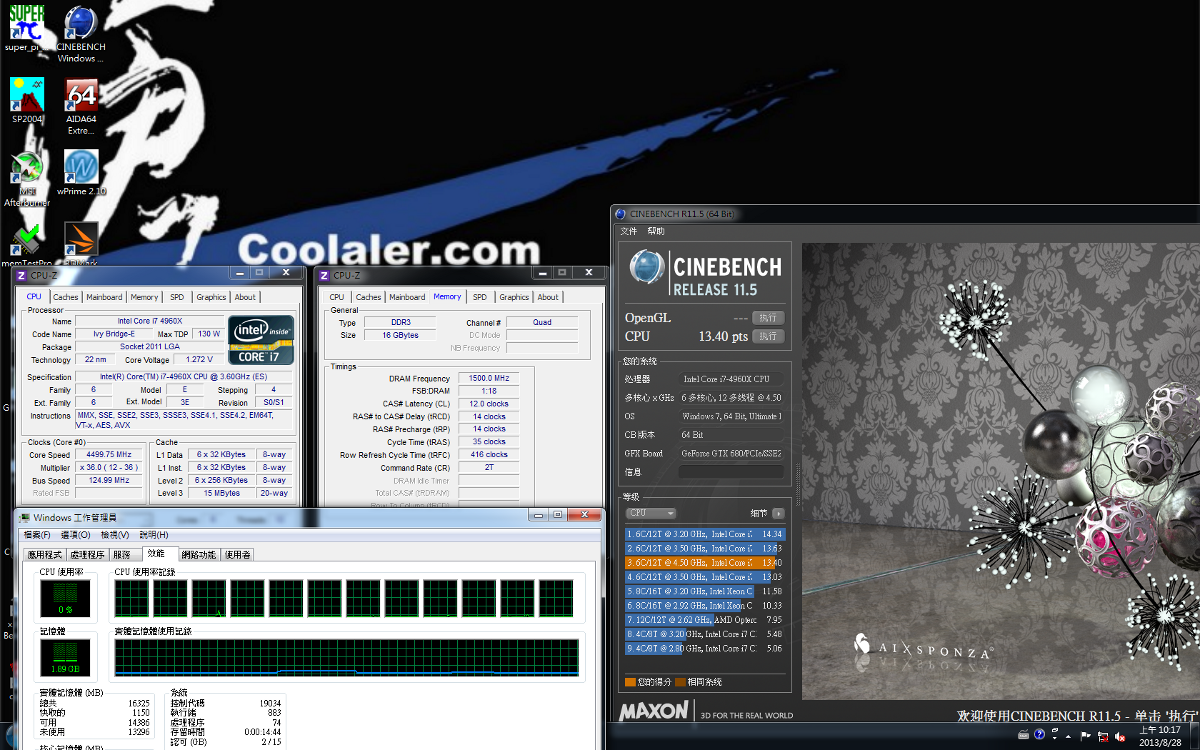This screenshot has width=1200, height=750.
Task: Open the memTestPro desktop shortcut
Action: (27, 245)
